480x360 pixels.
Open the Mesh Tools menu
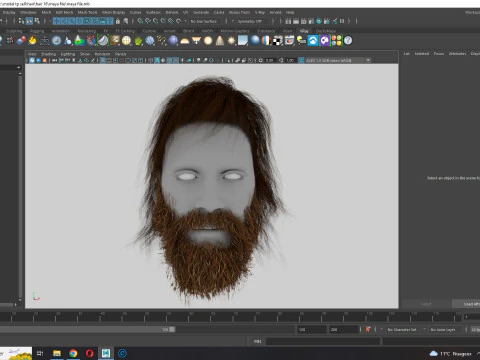(87, 12)
